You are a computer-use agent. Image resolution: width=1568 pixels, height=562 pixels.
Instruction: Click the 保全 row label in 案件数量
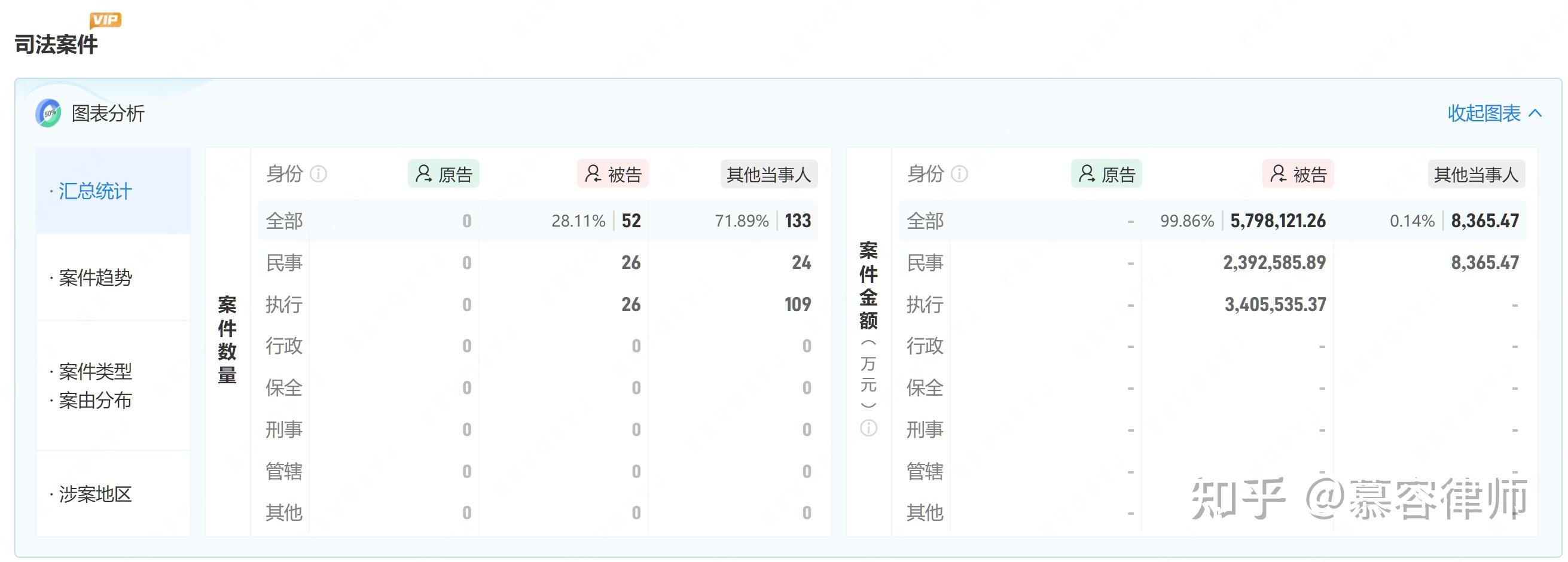(284, 388)
